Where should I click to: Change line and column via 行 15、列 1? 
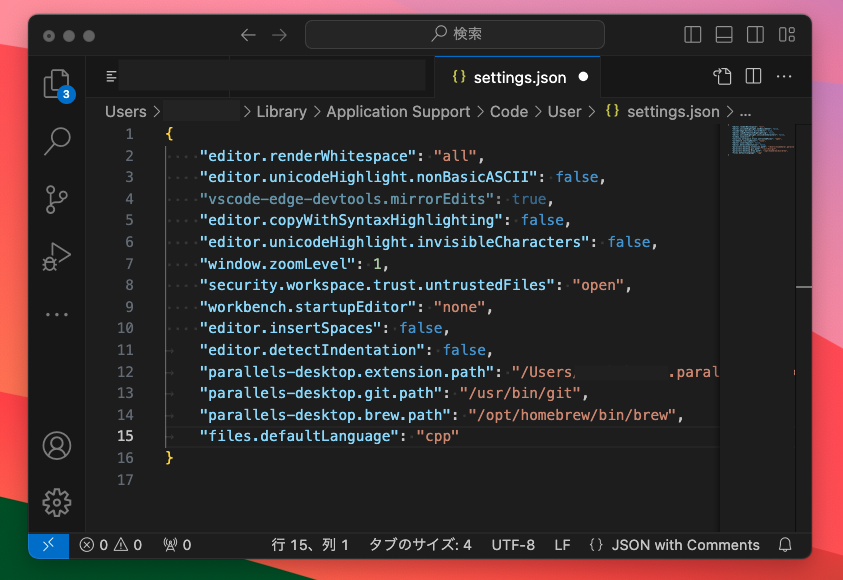point(310,545)
